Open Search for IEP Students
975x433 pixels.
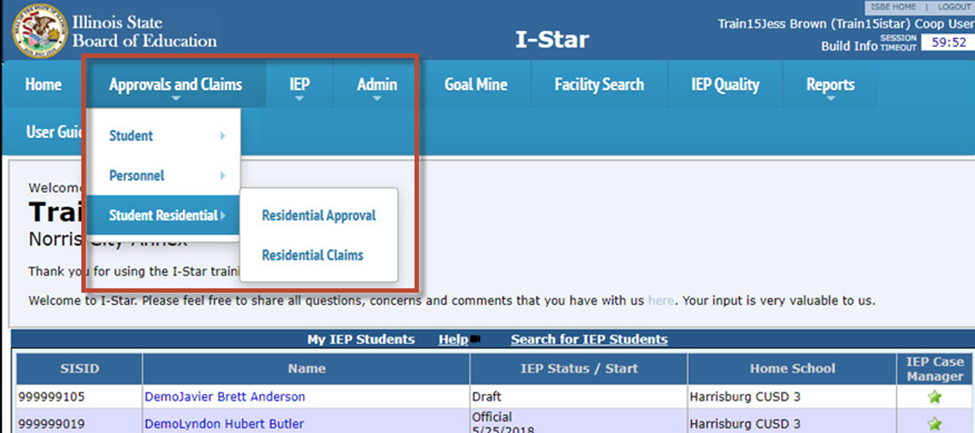pyautogui.click(x=589, y=340)
